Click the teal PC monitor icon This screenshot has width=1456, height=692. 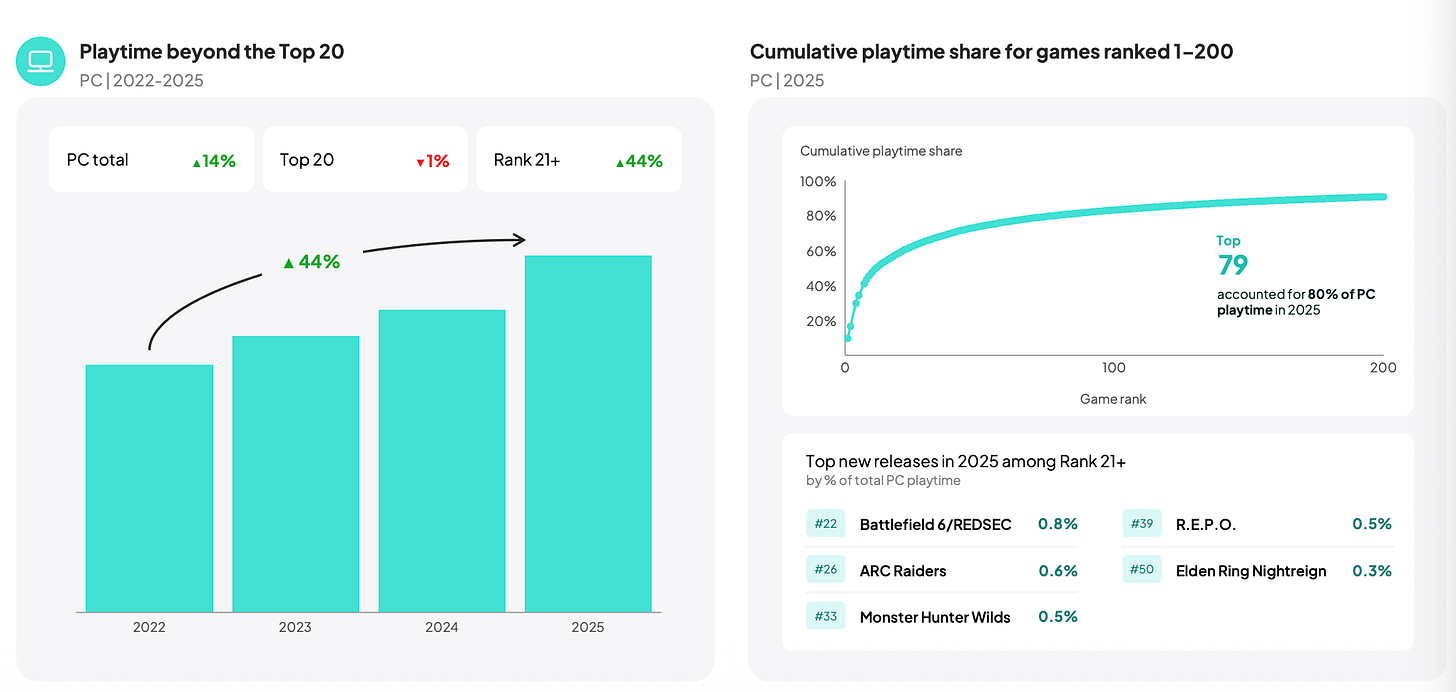coord(41,62)
